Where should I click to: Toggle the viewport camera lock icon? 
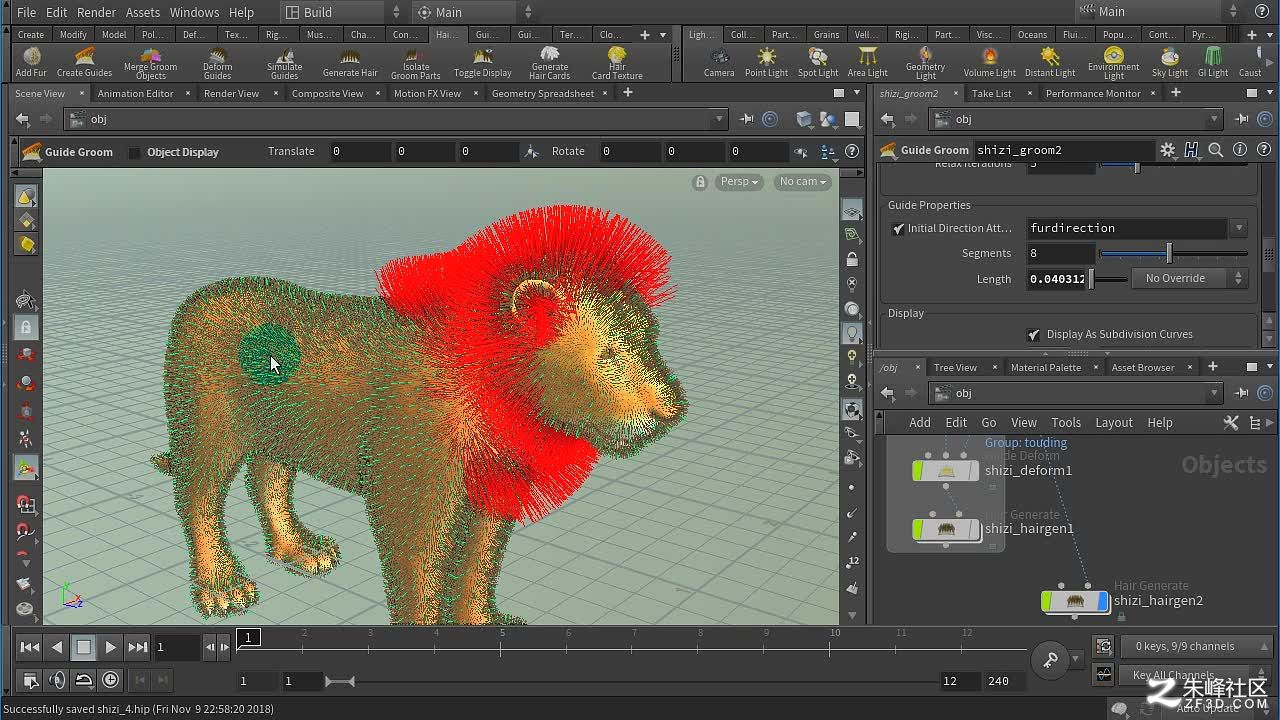(700, 182)
